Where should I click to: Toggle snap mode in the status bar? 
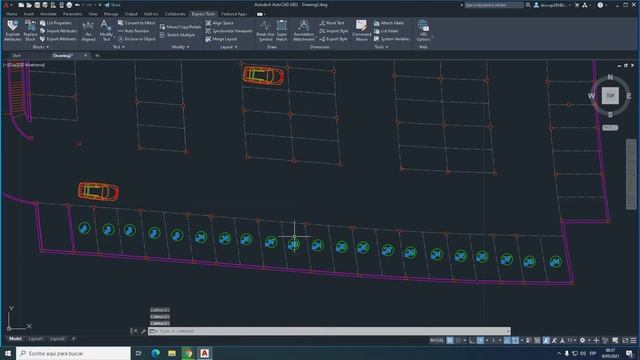458,340
